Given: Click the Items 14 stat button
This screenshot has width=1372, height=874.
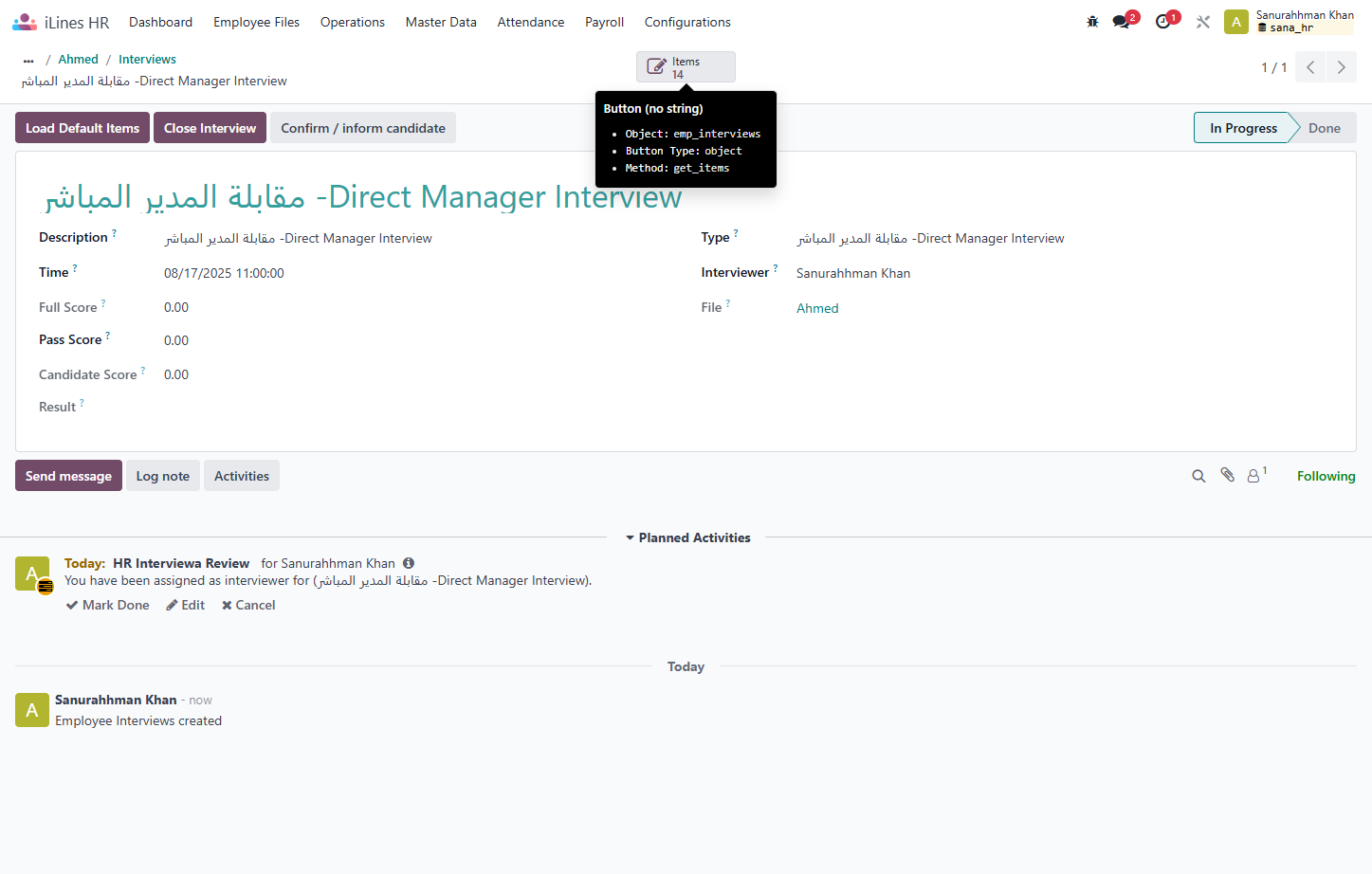Looking at the screenshot, I should pos(686,67).
